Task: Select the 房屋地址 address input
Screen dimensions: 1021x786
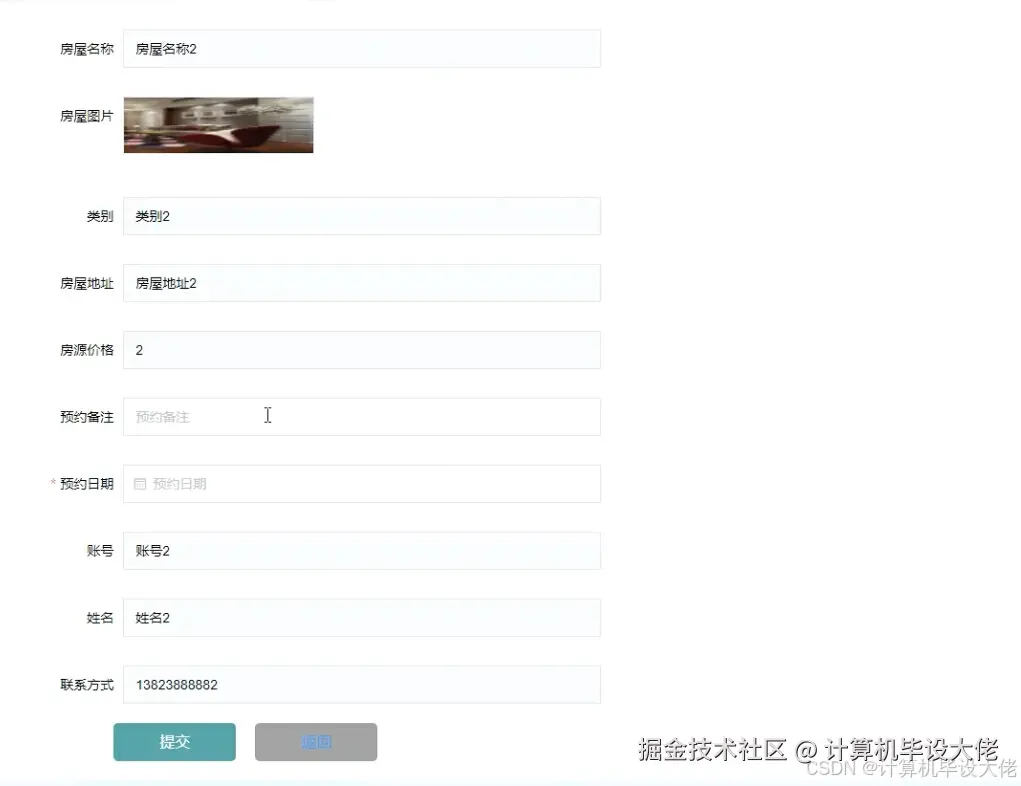Action: (360, 283)
